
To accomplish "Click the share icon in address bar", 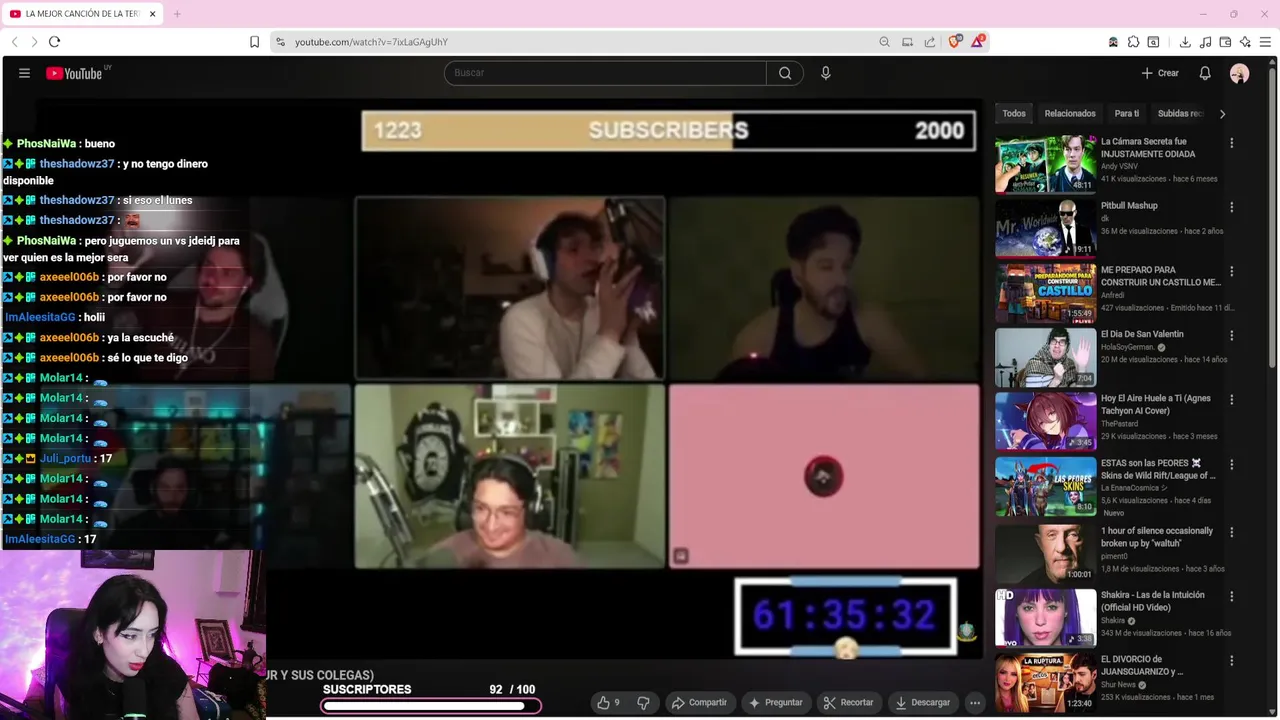I will (x=930, y=42).
